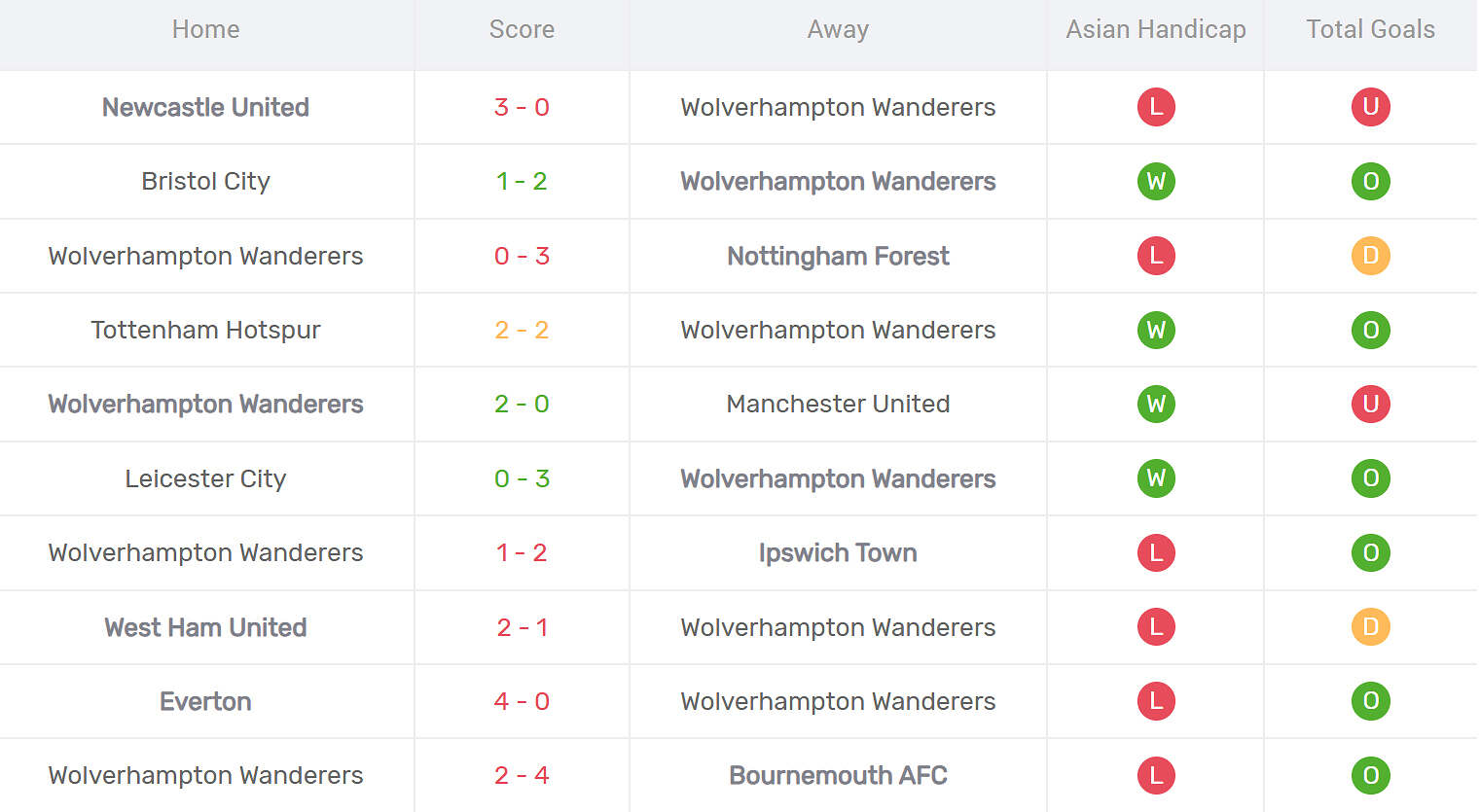
Task: Click the Asian Handicap column header
Action: (1156, 29)
